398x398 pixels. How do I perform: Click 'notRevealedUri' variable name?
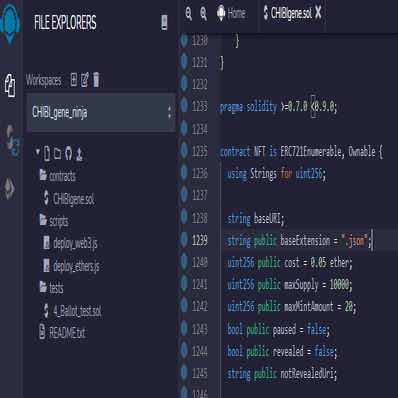[x=307, y=374]
